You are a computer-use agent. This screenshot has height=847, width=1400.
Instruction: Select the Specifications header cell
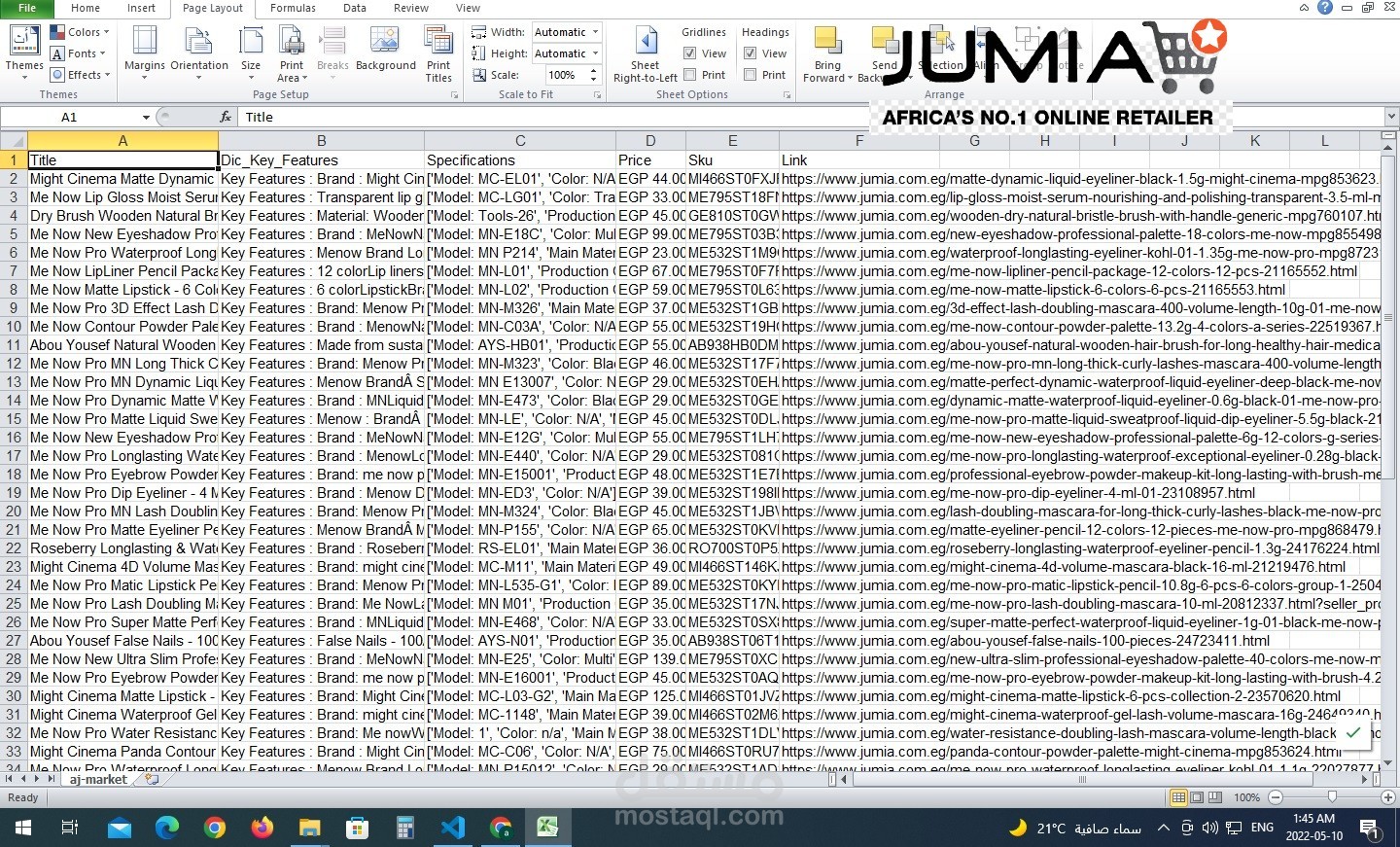(520, 160)
